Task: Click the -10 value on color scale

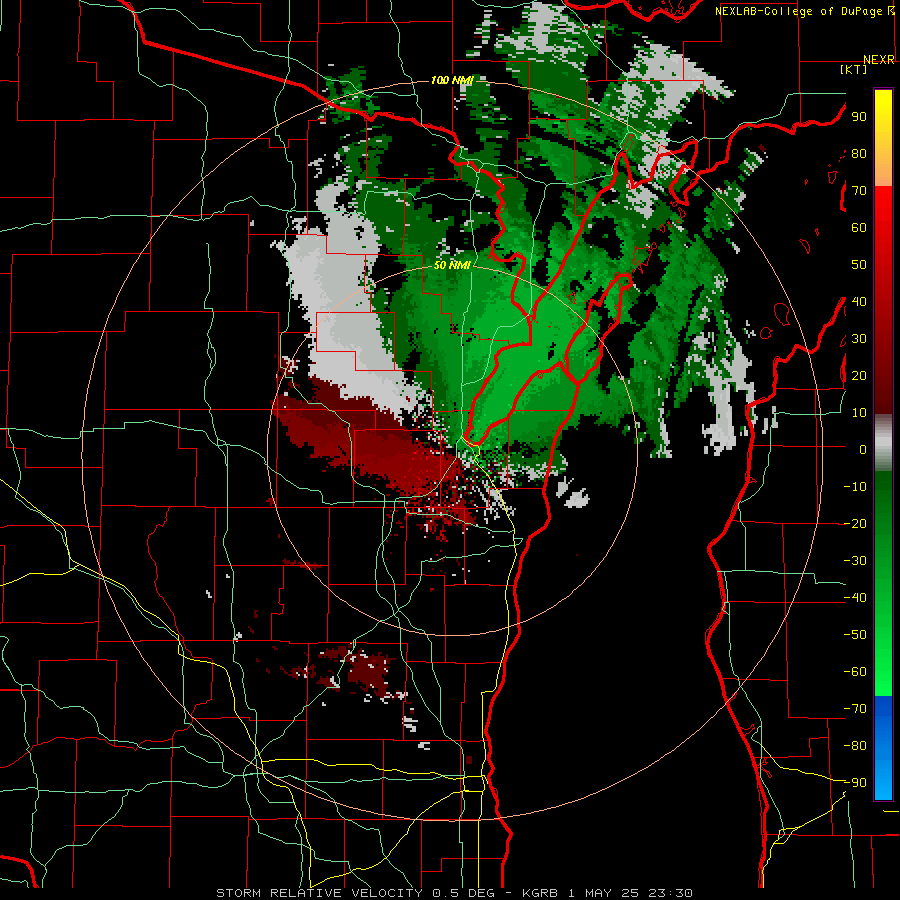Action: point(855,487)
